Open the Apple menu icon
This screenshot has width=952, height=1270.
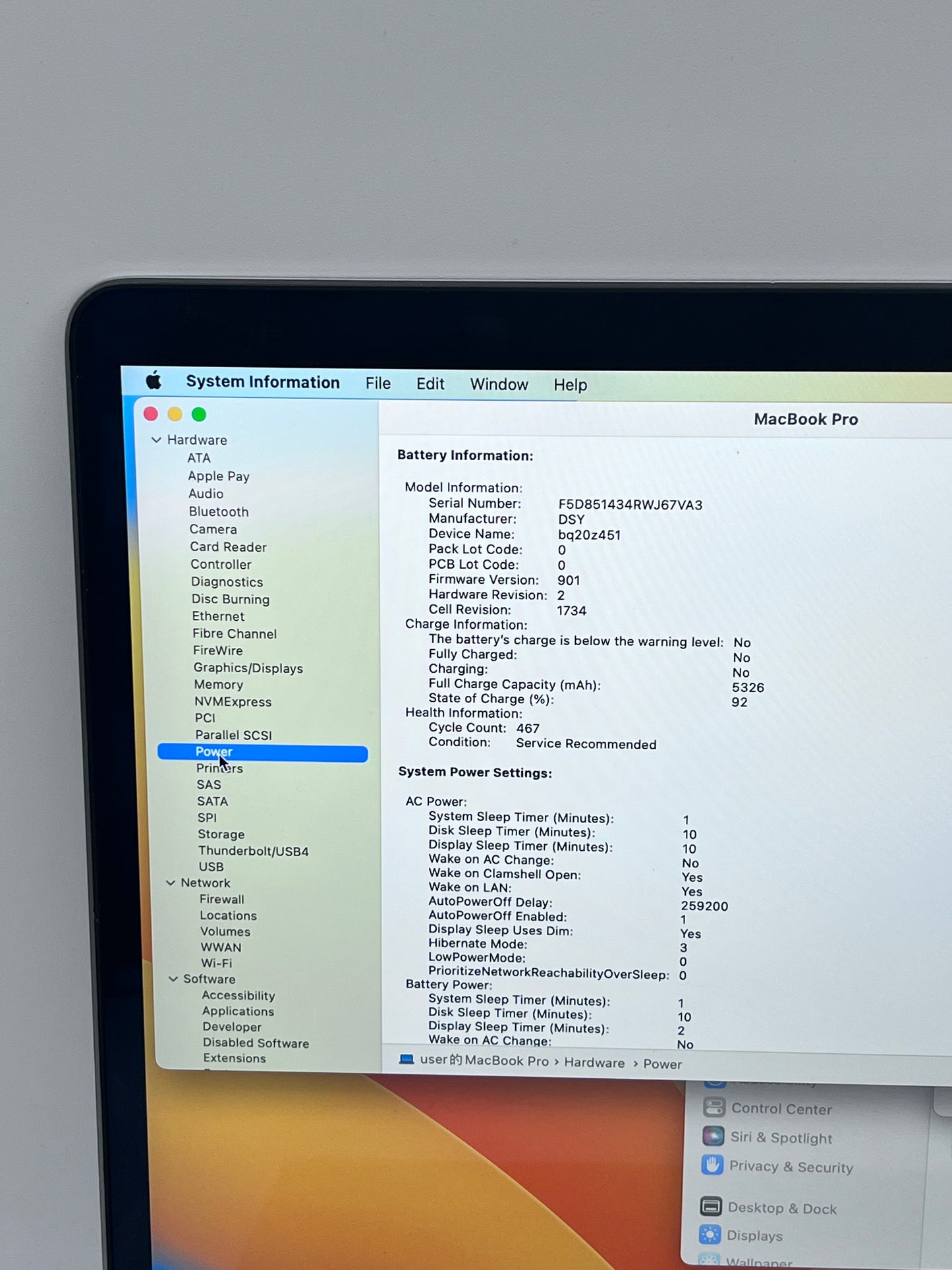(x=154, y=380)
